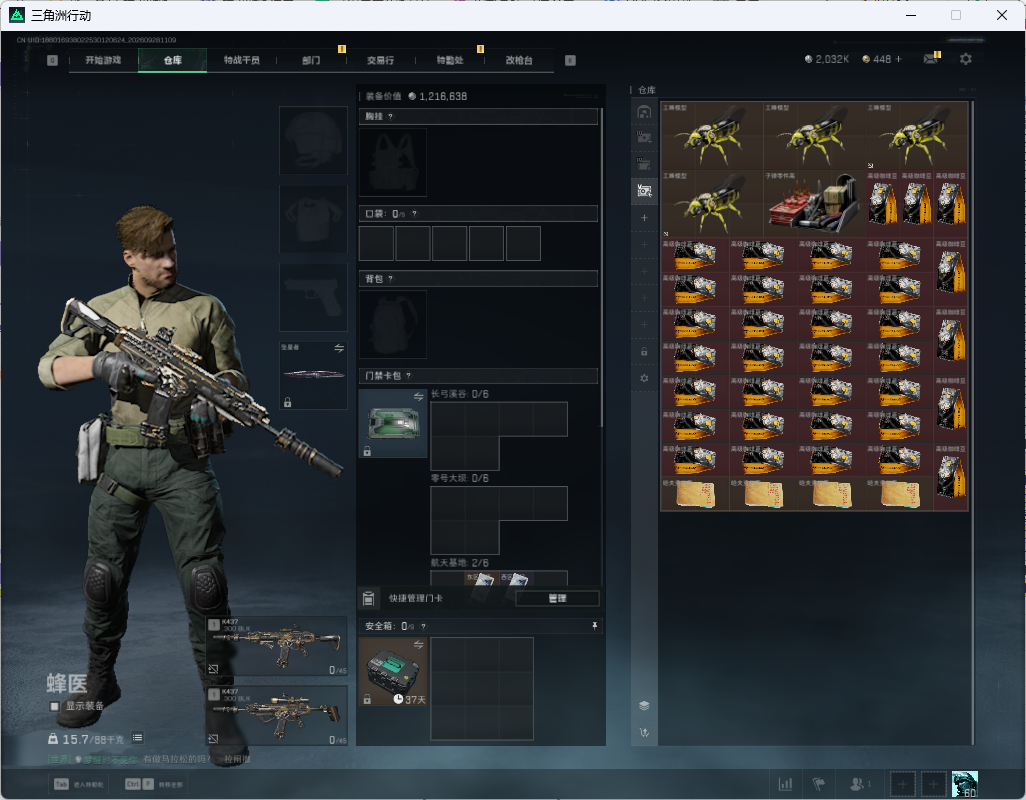The width and height of the screenshot is (1026, 800).
Task: Select the second K437 weapon with scope
Action: [277, 716]
